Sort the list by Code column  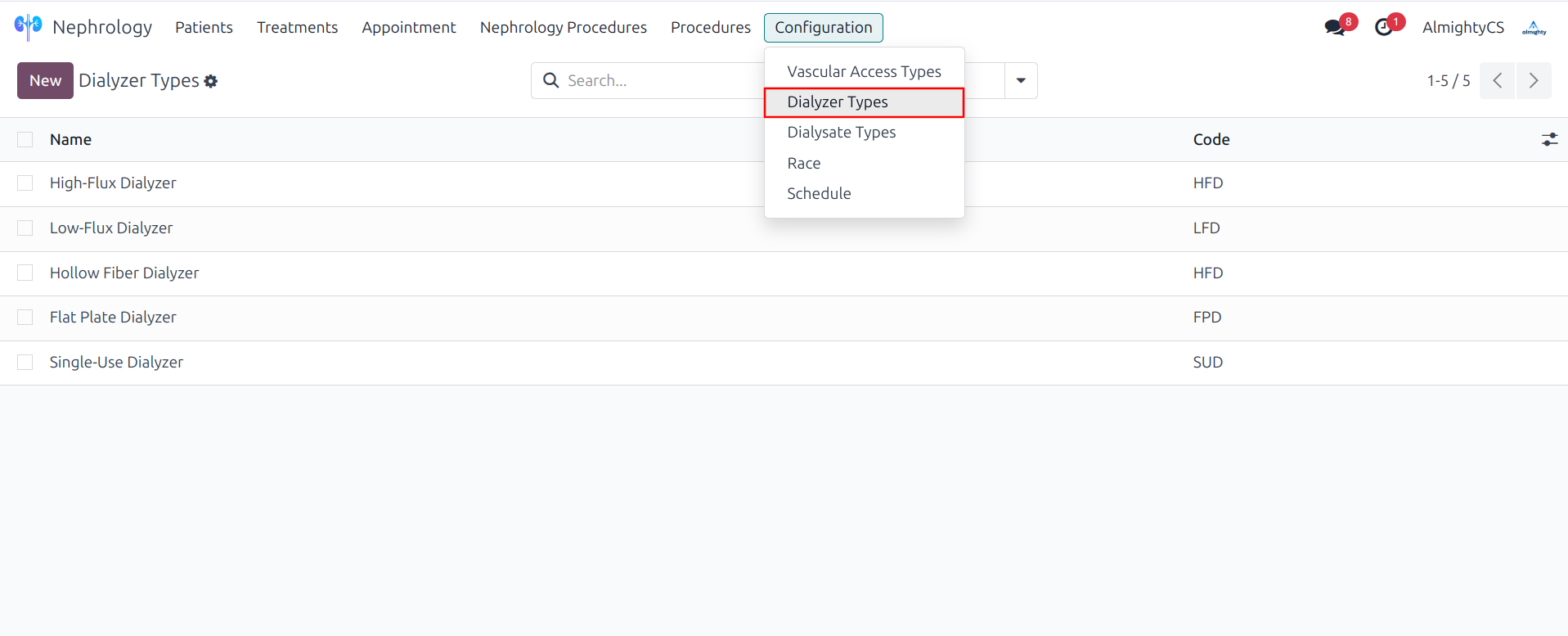(1211, 140)
